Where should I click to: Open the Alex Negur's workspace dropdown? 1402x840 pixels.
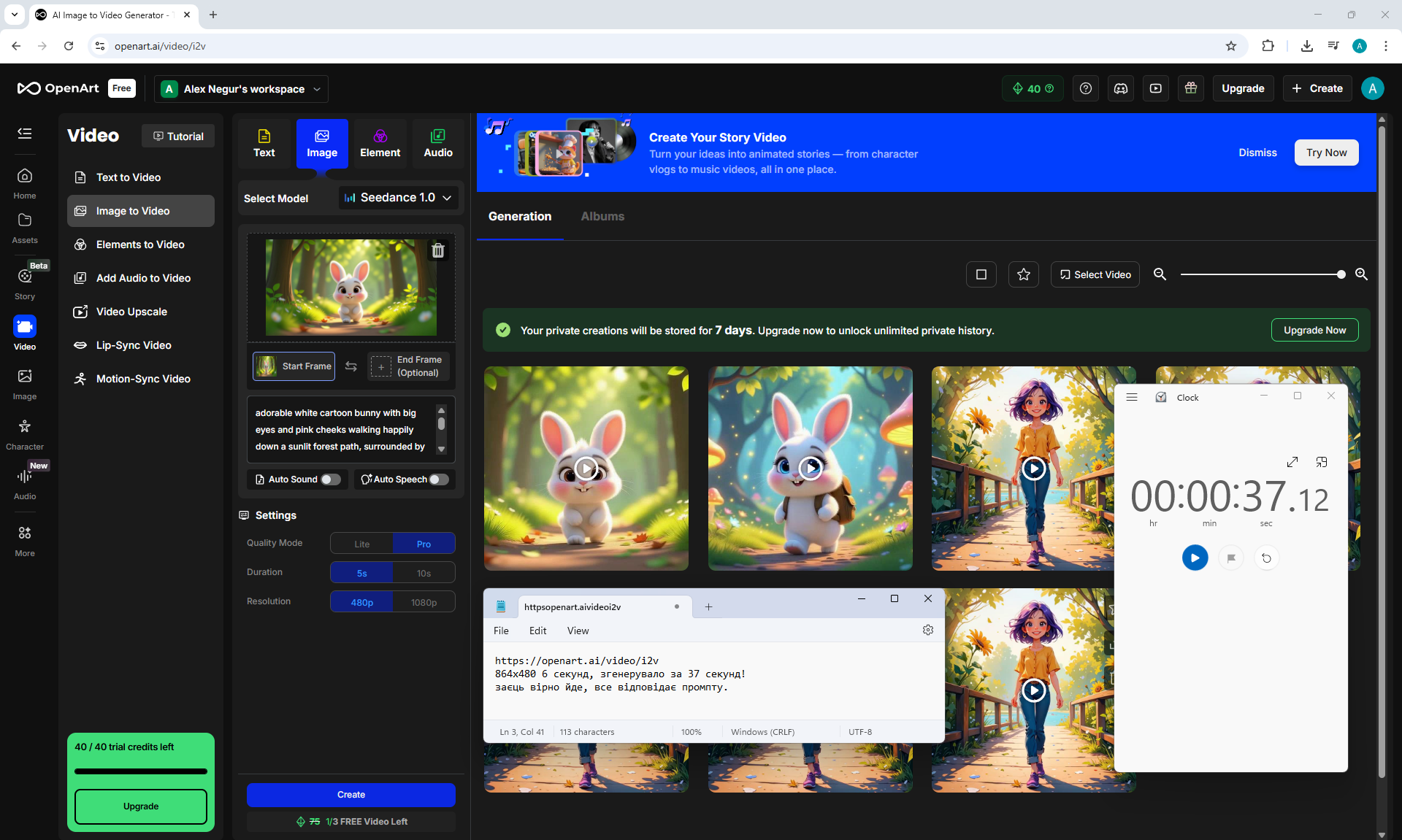tap(241, 89)
